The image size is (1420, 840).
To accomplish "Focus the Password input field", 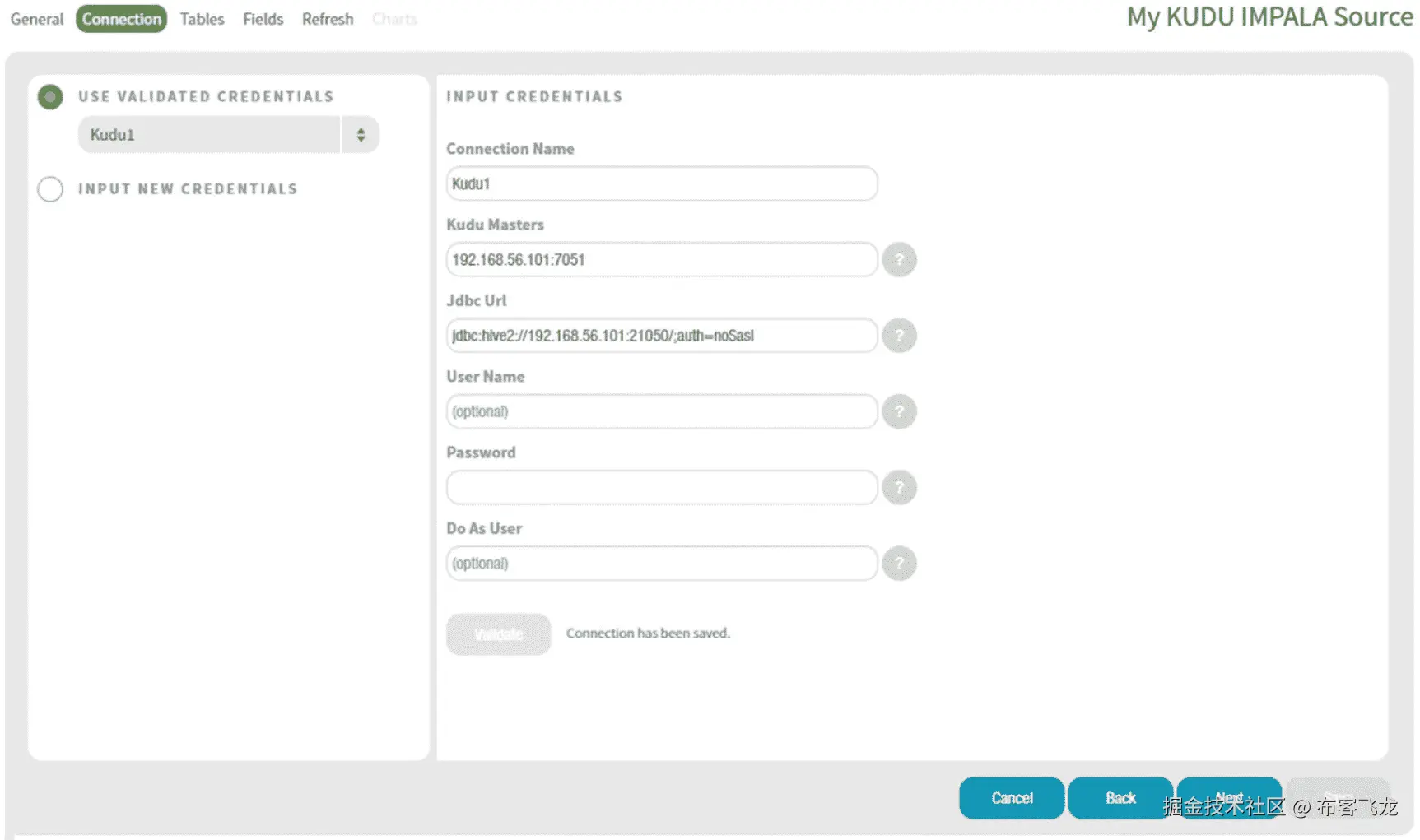I will 662,487.
